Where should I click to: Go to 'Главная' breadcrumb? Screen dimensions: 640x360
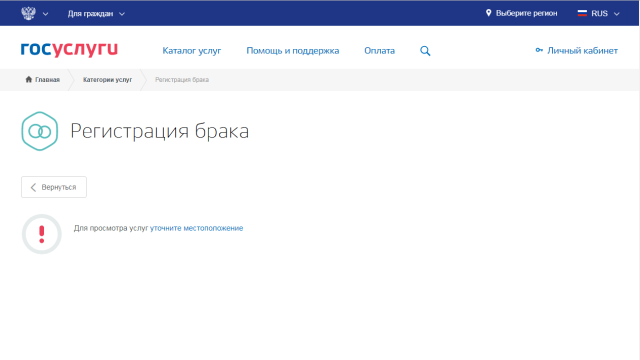(x=47, y=80)
